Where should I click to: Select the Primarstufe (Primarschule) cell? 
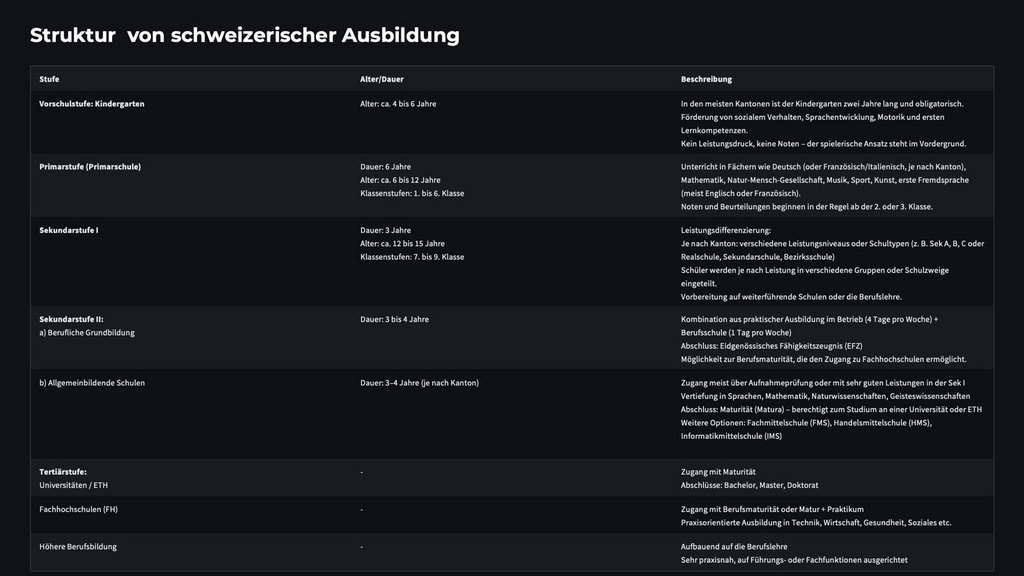click(x=90, y=167)
